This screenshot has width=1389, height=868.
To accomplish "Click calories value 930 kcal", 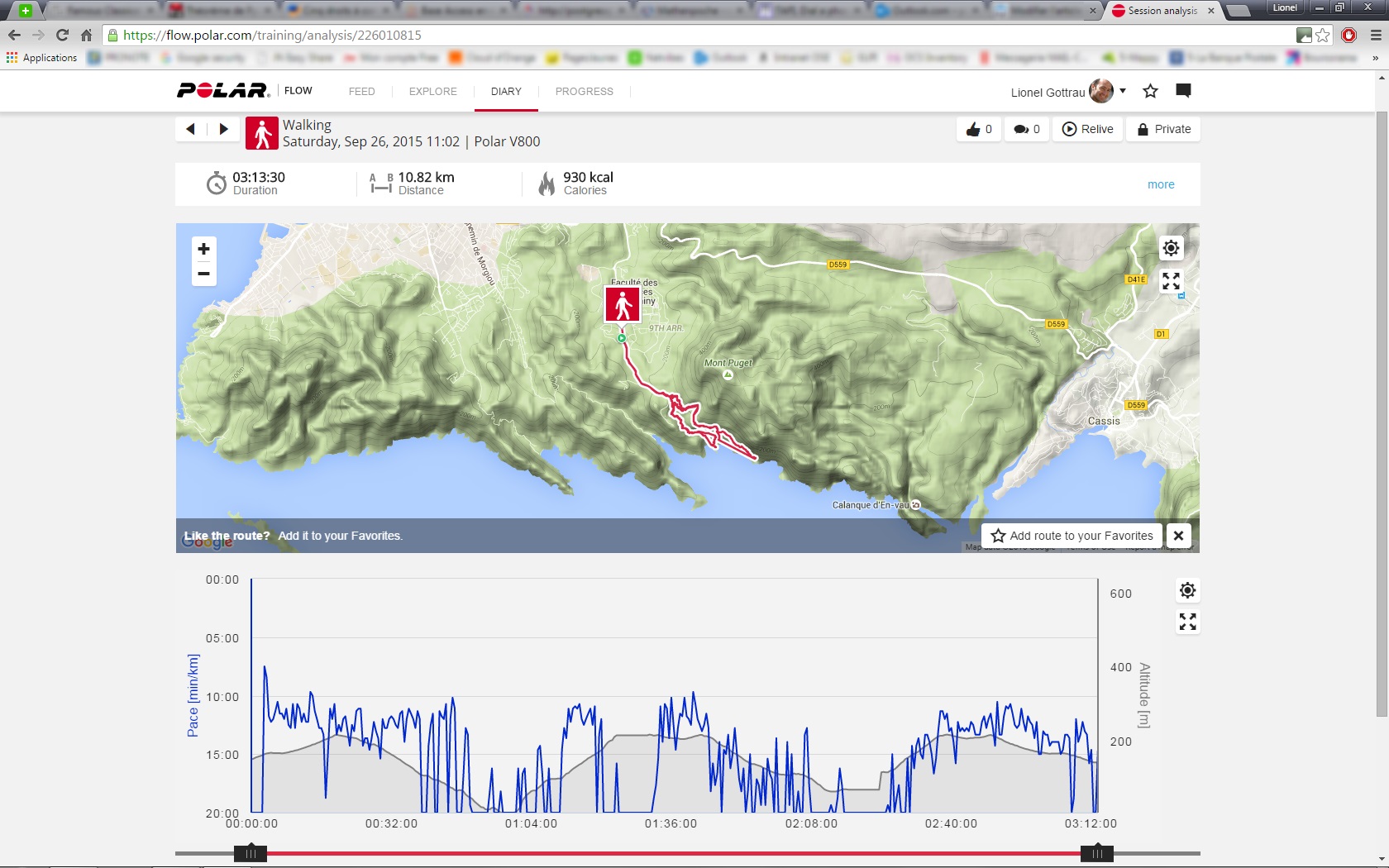I will pyautogui.click(x=588, y=177).
